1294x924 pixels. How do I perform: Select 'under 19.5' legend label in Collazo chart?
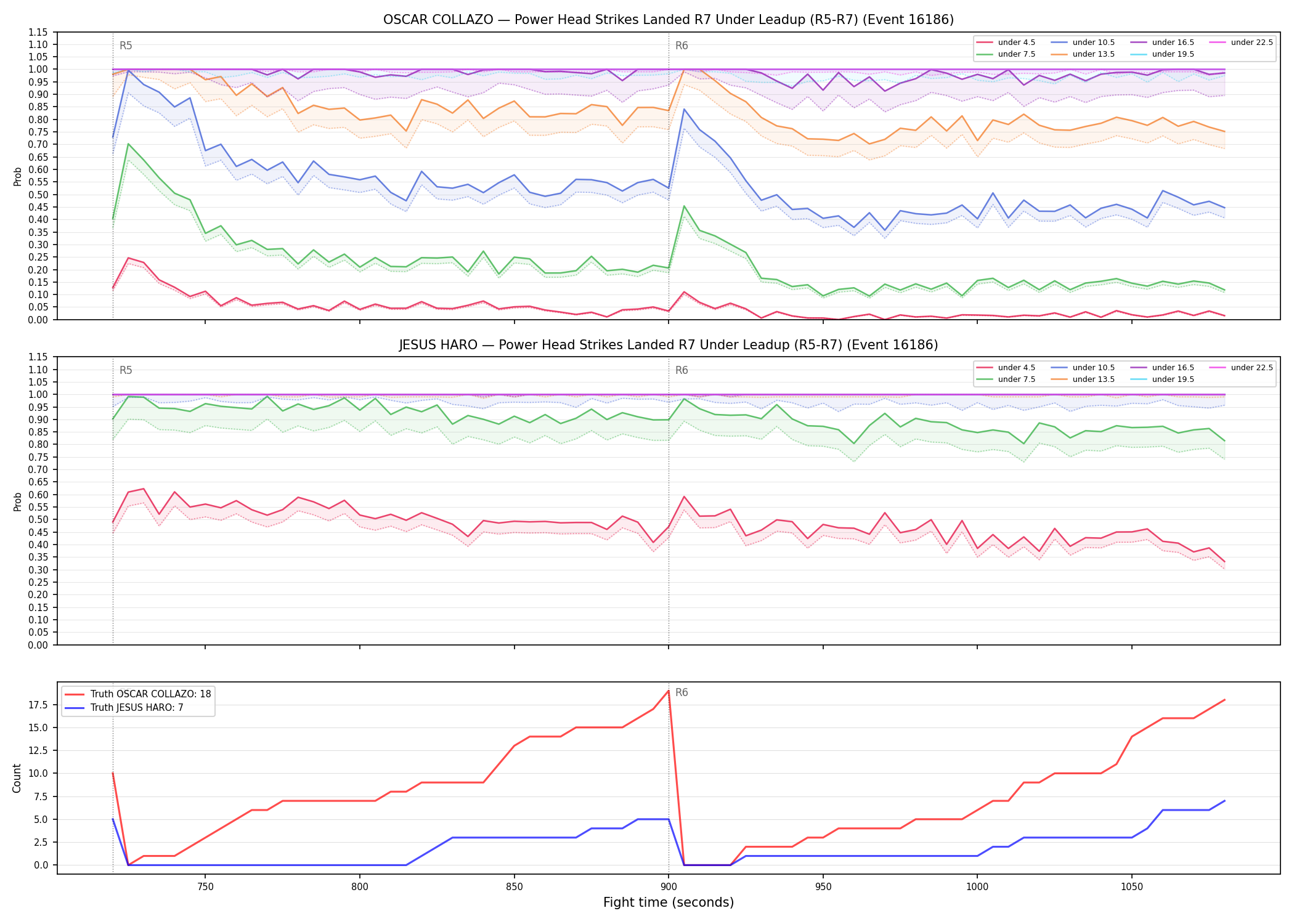coord(1173,54)
